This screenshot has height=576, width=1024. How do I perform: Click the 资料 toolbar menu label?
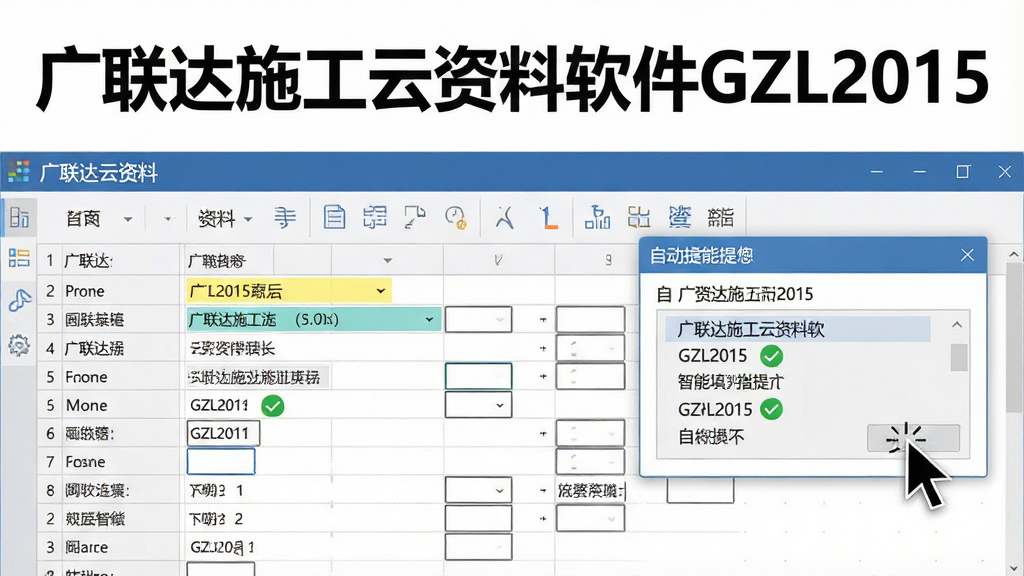pos(216,219)
